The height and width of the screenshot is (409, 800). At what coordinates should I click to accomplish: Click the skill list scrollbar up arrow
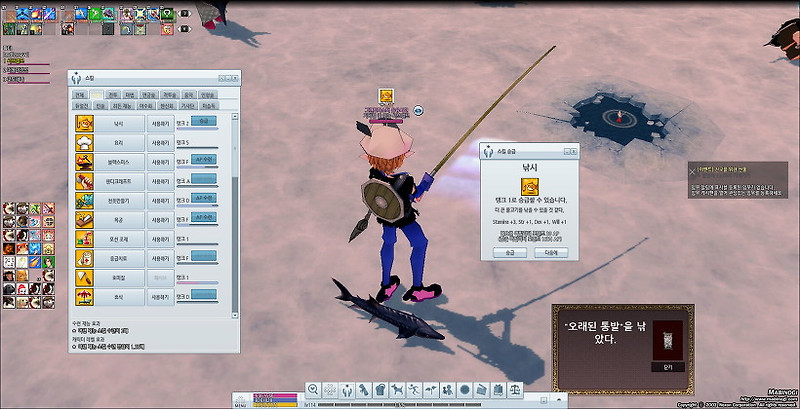click(235, 117)
